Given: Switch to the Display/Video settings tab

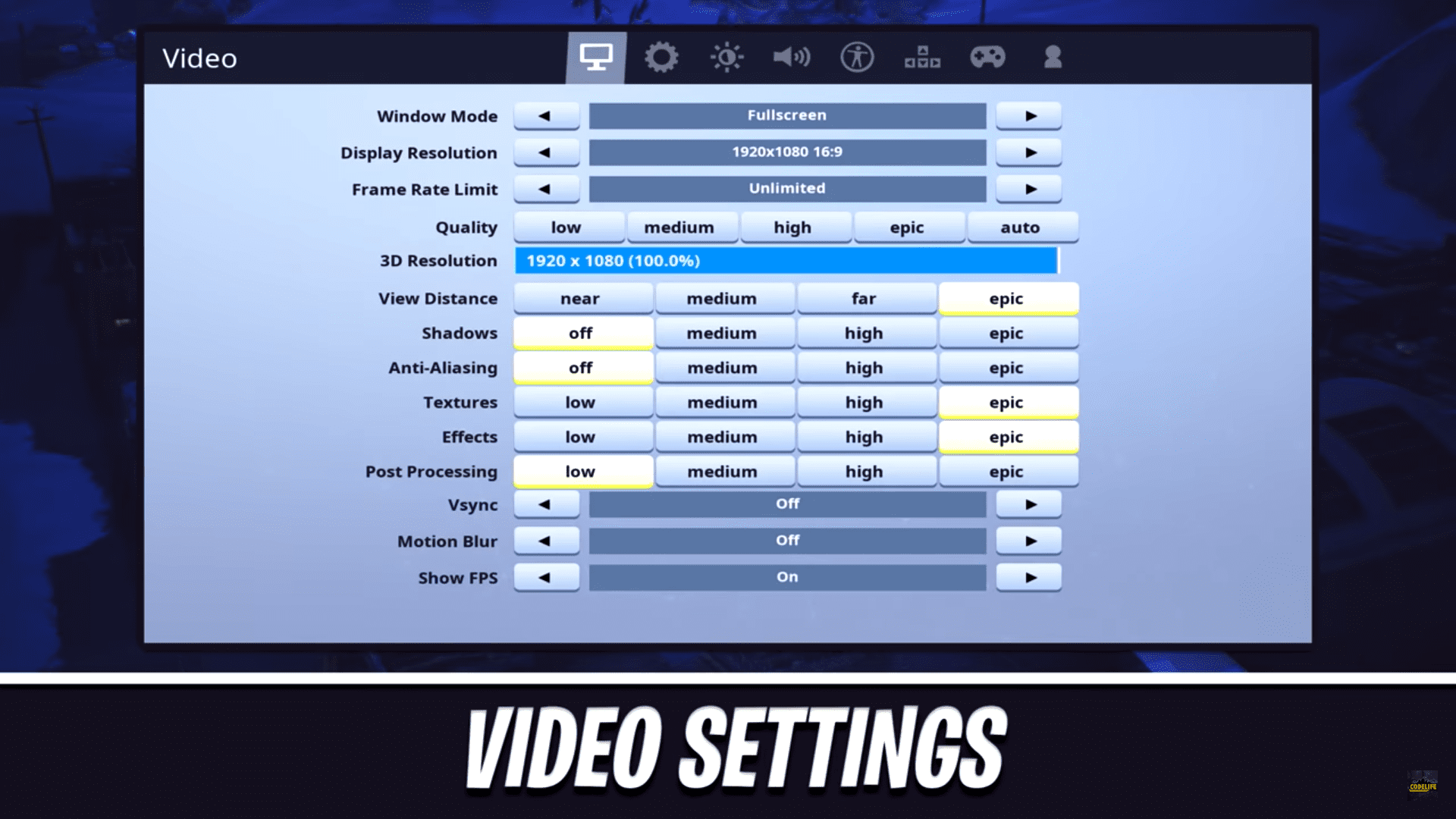Looking at the screenshot, I should coord(597,57).
